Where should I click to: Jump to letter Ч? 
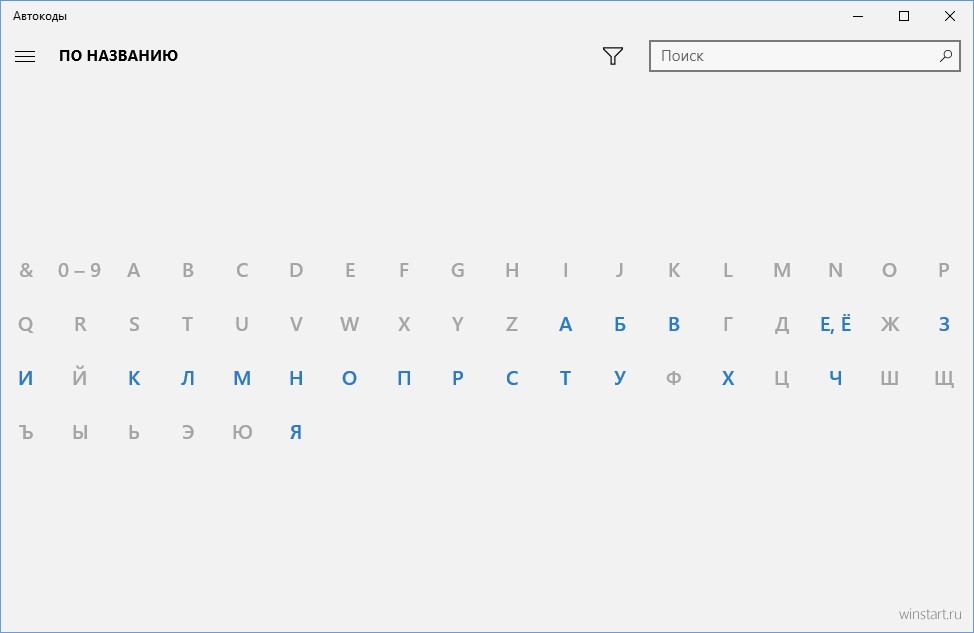[x=835, y=378]
